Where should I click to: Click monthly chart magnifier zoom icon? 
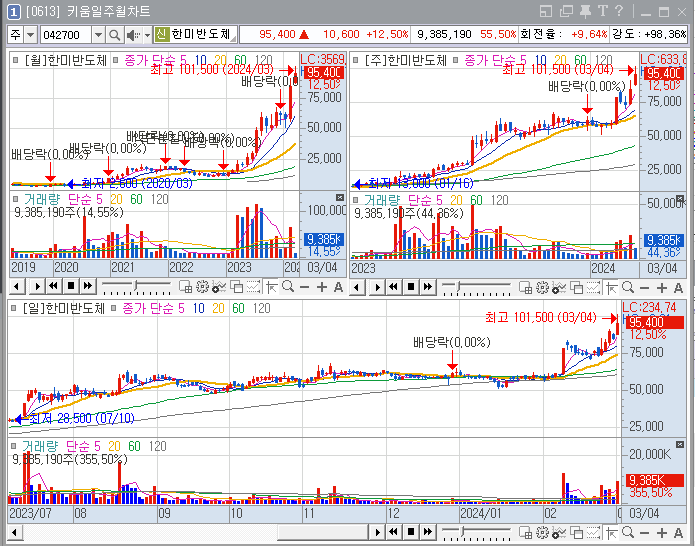[288, 287]
